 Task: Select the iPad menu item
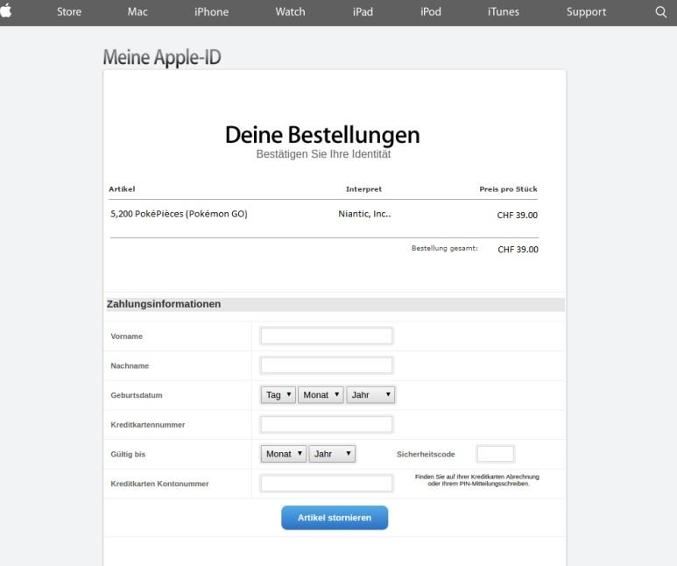[363, 12]
